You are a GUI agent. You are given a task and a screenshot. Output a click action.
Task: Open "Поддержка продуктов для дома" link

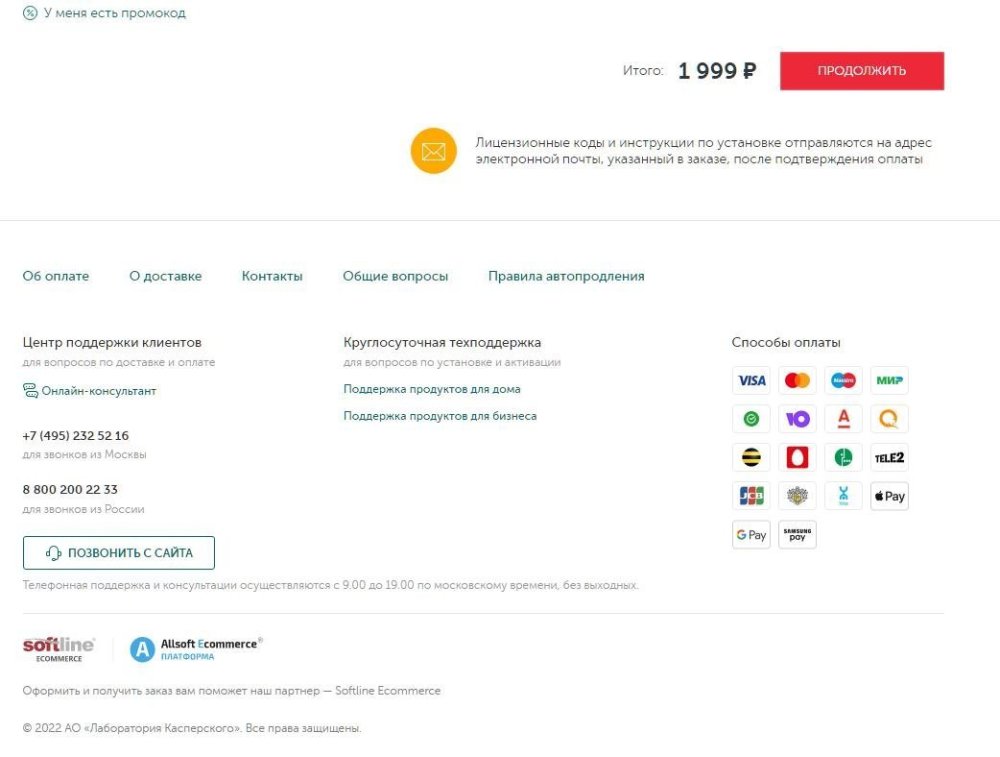click(432, 389)
